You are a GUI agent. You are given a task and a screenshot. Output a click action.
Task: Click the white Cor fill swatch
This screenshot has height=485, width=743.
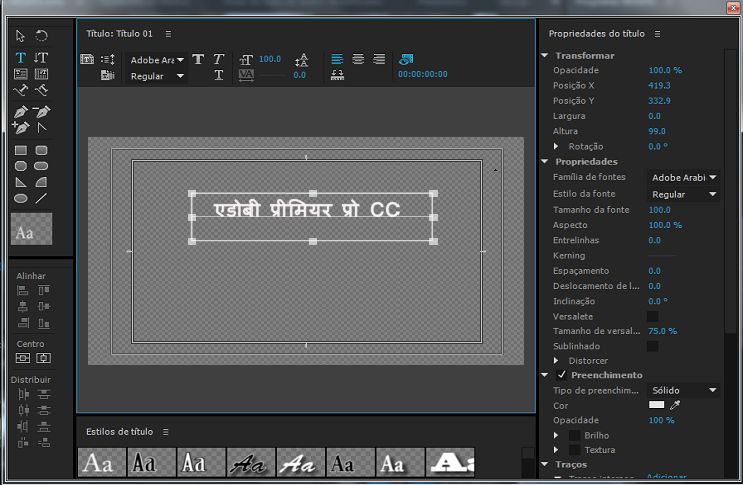click(x=656, y=404)
